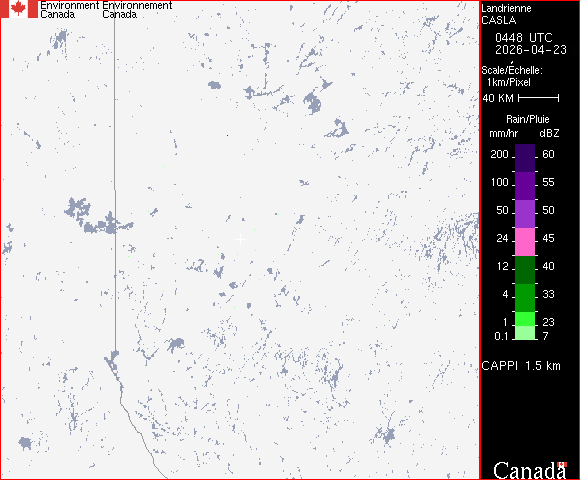Click the white radar center crosshair
Image resolution: width=580 pixels, height=480 pixels.
tap(240, 240)
